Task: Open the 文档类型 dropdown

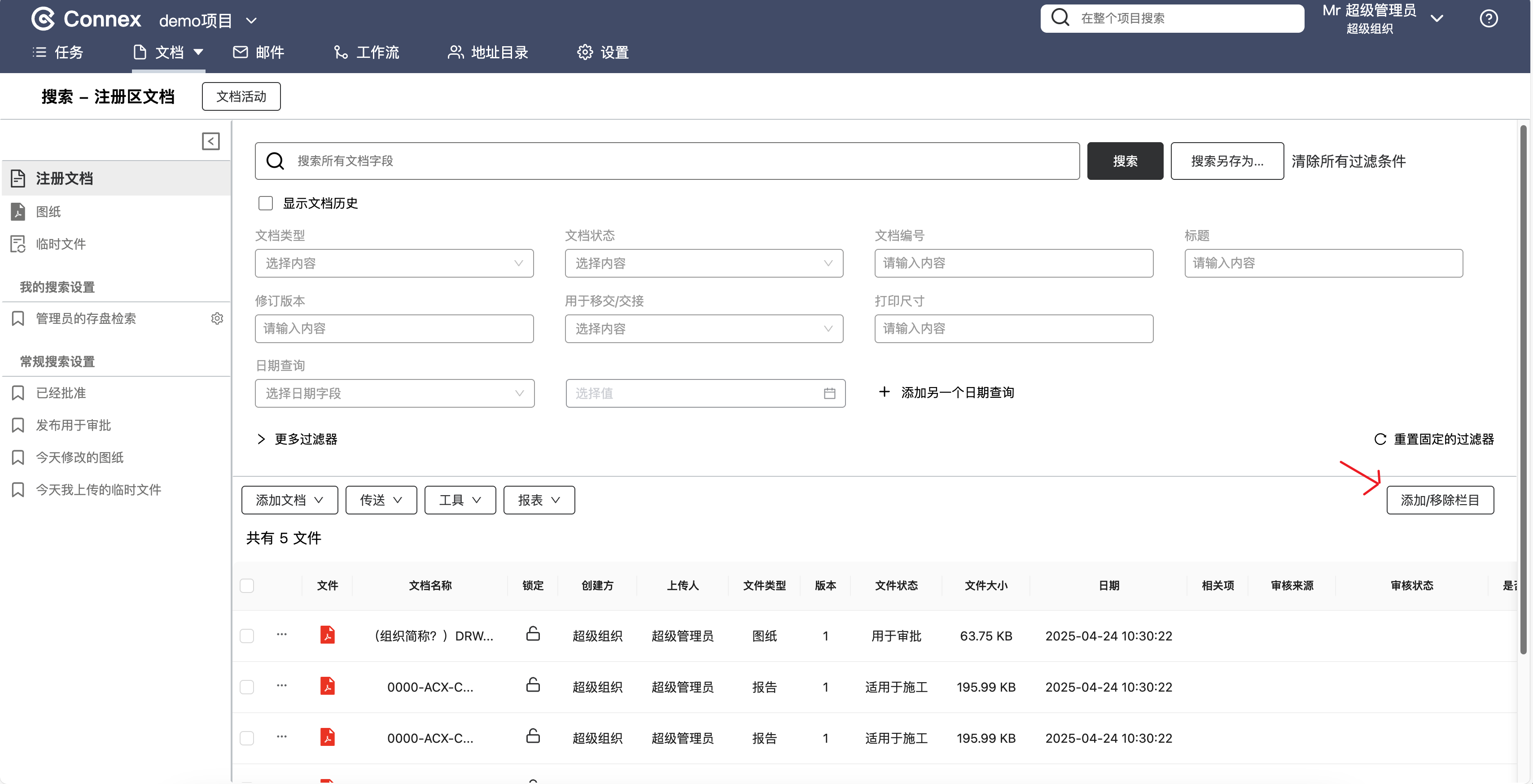Action: (x=394, y=263)
